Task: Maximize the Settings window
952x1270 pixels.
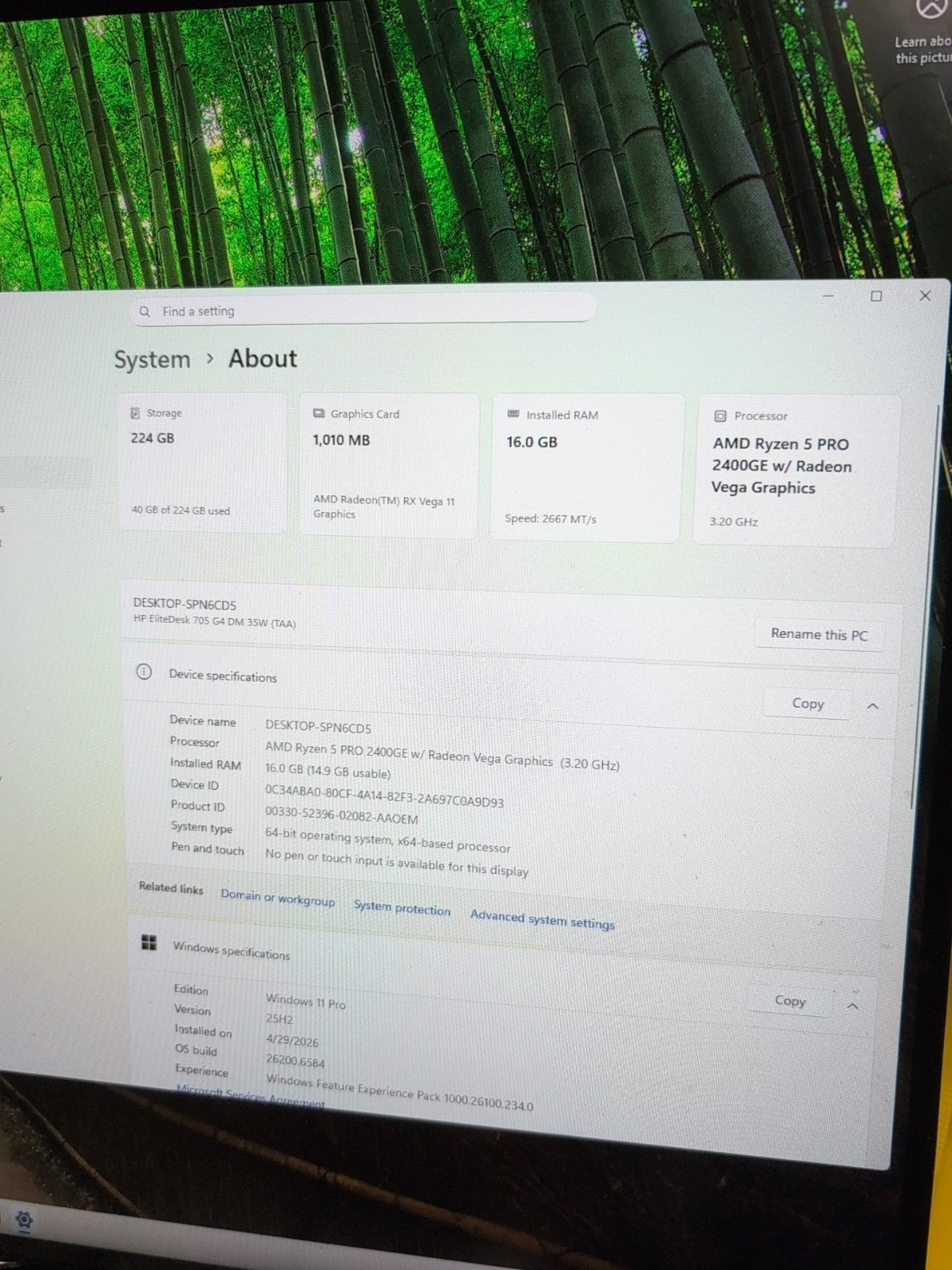Action: 876,296
